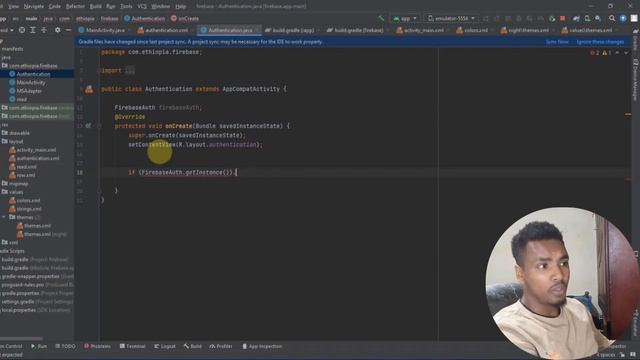This screenshot has width=640, height=360.
Task: Click the blue updates notification icon
Action: click(x=623, y=18)
